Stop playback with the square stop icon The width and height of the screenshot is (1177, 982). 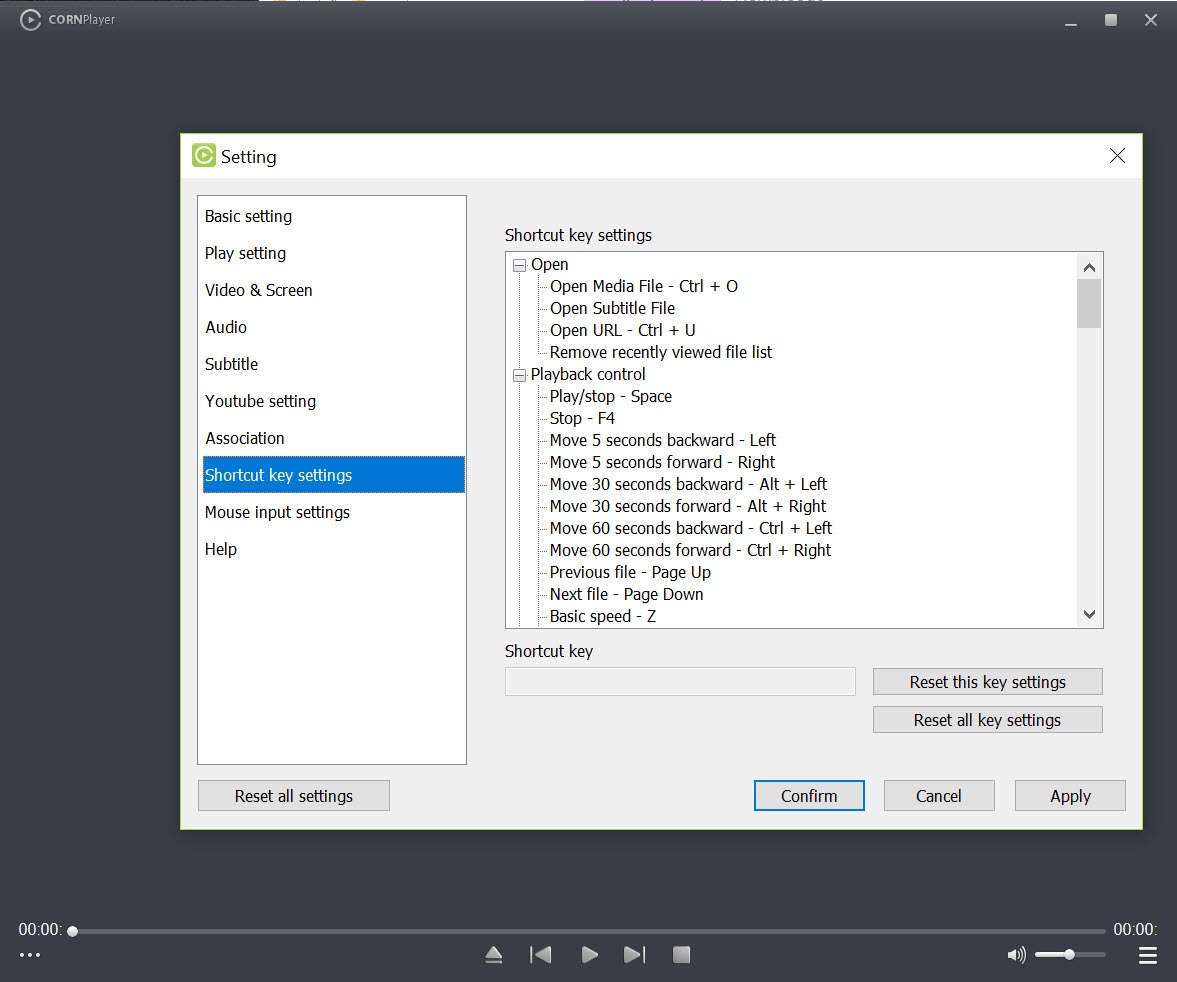[x=682, y=954]
